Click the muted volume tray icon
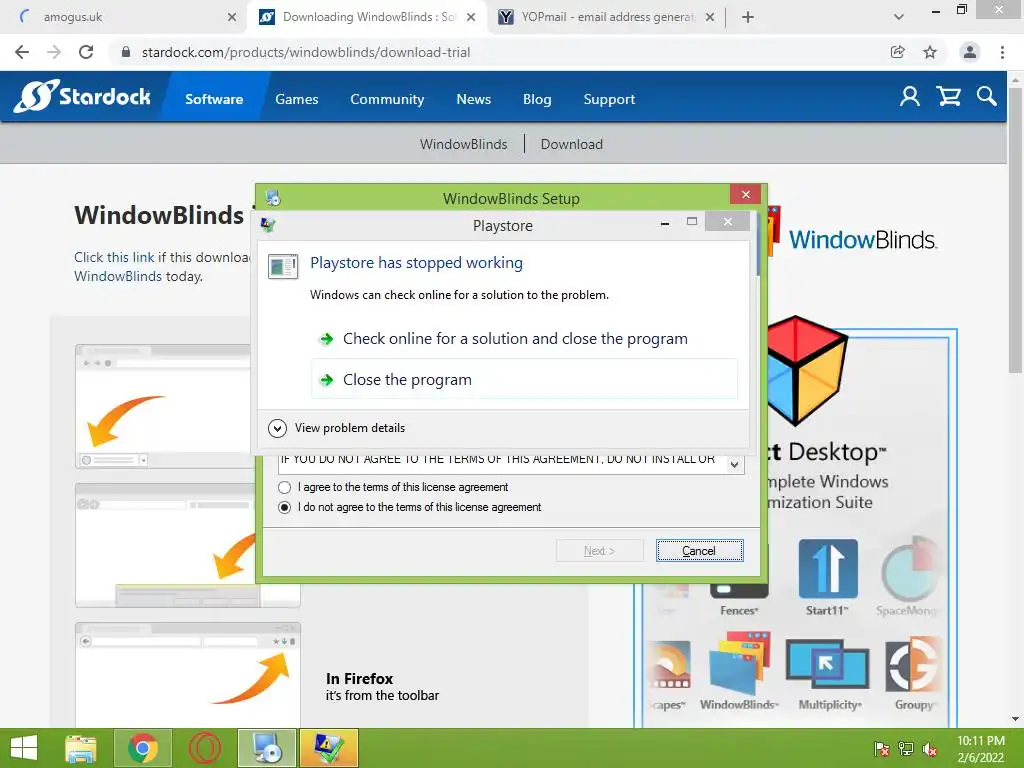 click(930, 749)
